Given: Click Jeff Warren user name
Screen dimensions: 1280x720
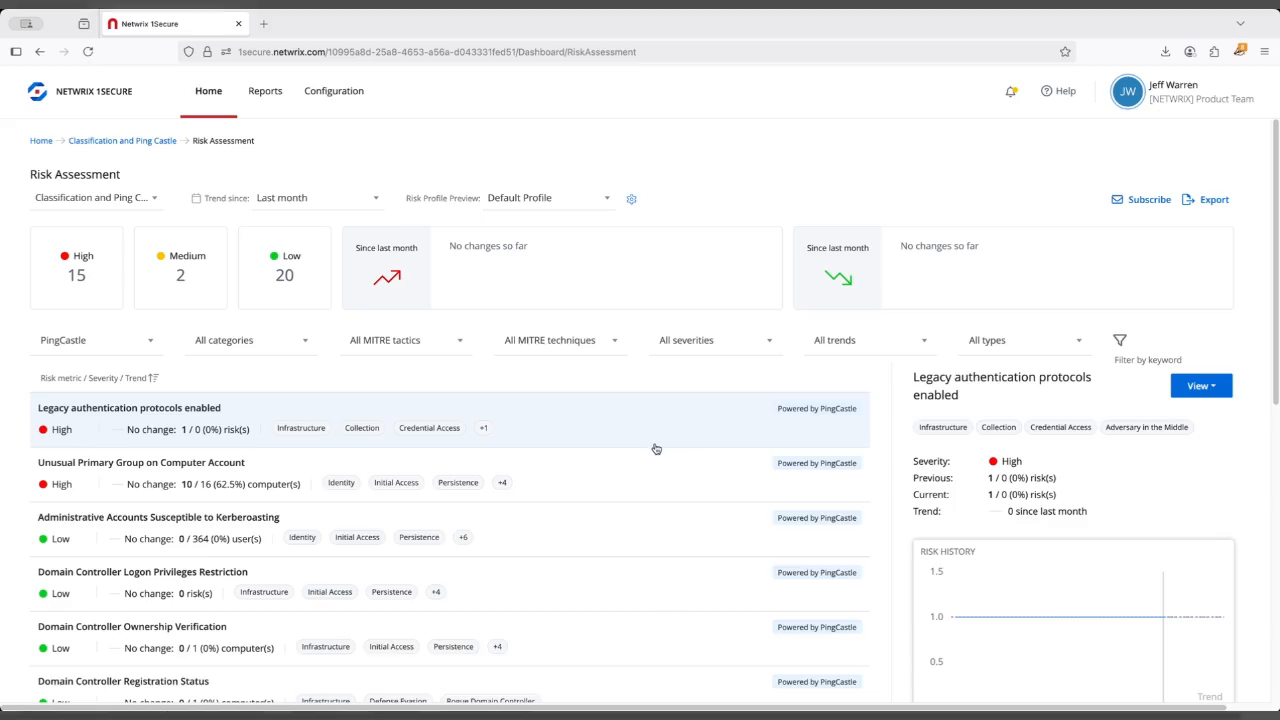Looking at the screenshot, I should (x=1173, y=85).
